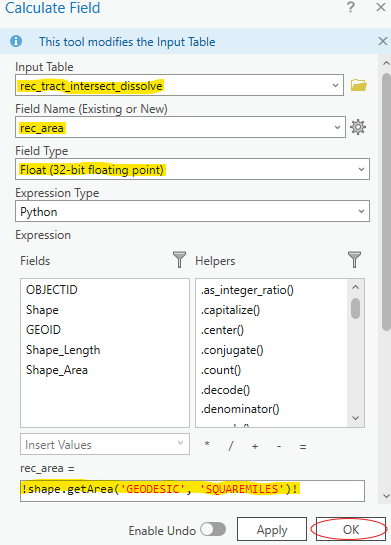Insert the multiply operator
This screenshot has width=391, height=545.
pos(207,445)
